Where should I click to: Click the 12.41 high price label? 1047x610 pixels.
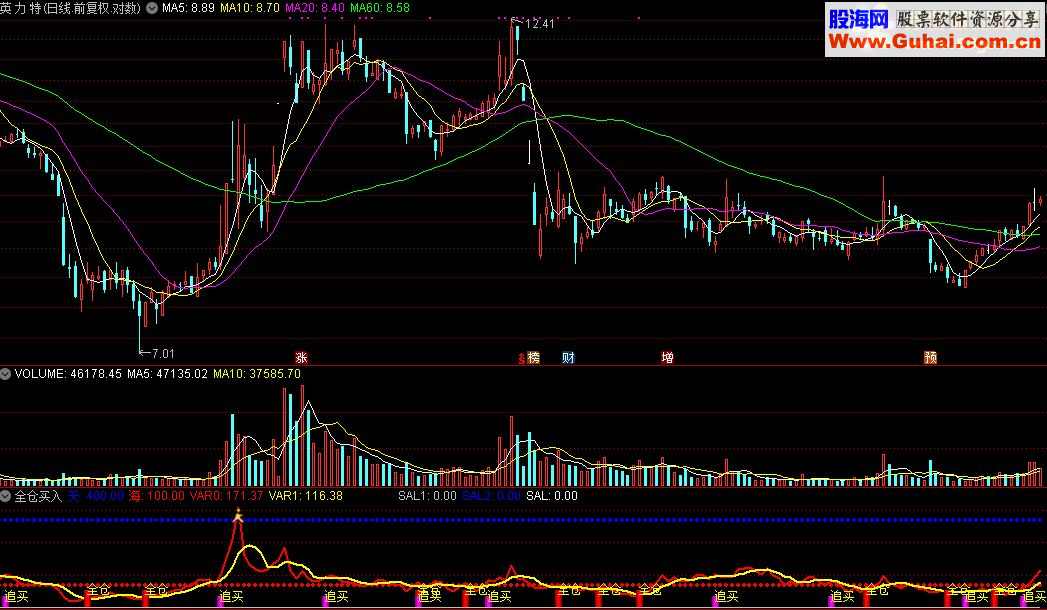(x=540, y=24)
